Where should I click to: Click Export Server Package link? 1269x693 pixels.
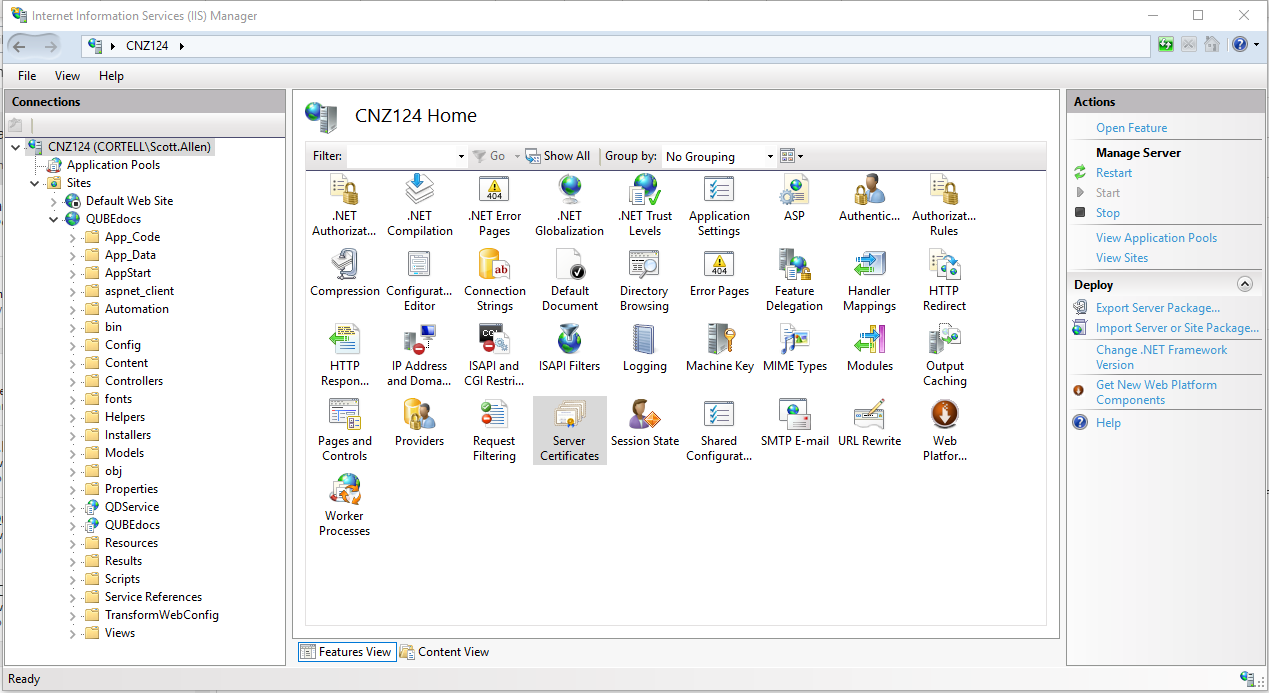click(1158, 308)
